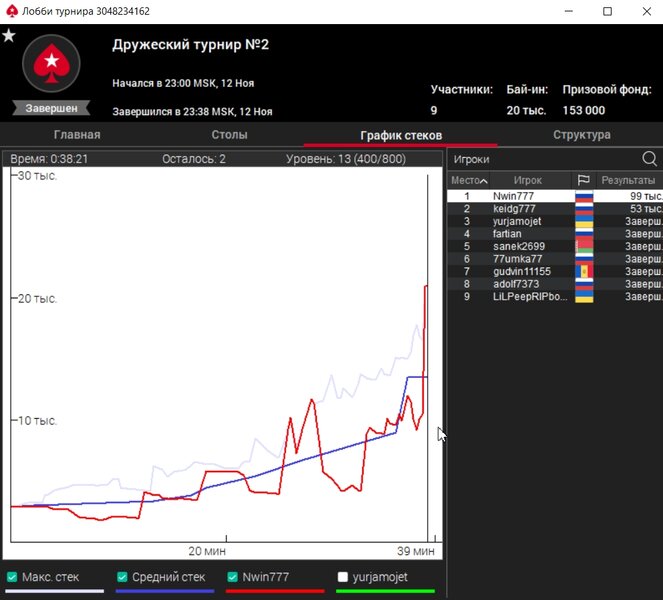Disable the Nwin777 graph line checkbox
The height and width of the screenshot is (600, 663).
[x=233, y=577]
